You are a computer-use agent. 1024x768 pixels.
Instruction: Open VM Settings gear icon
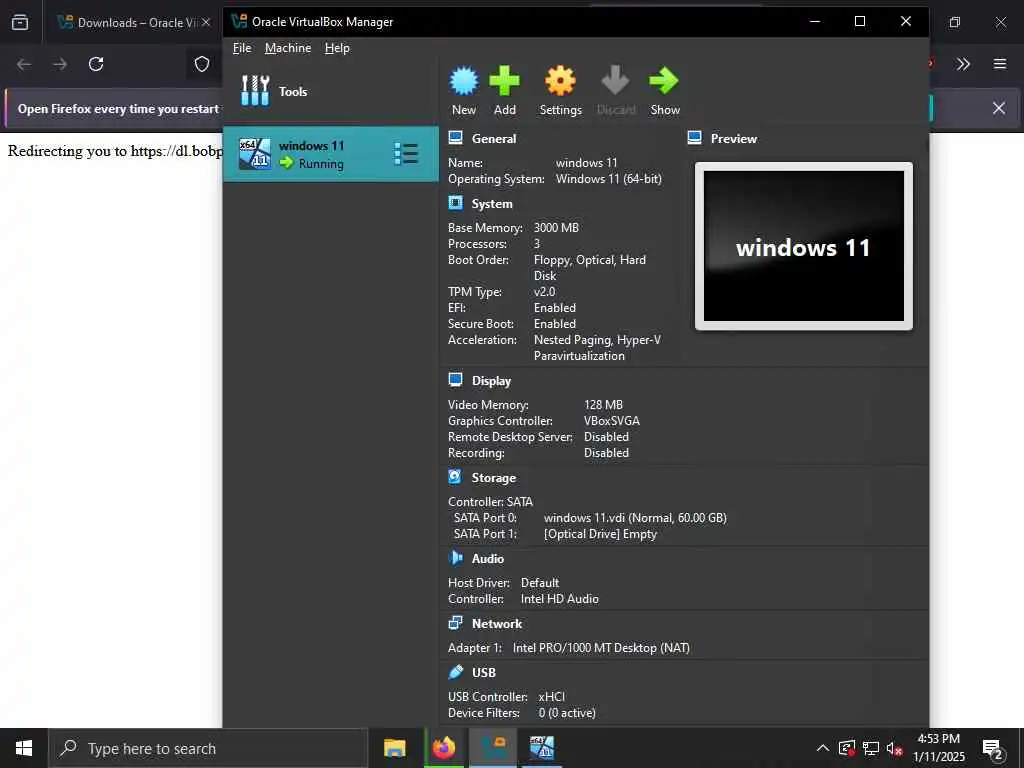(560, 81)
